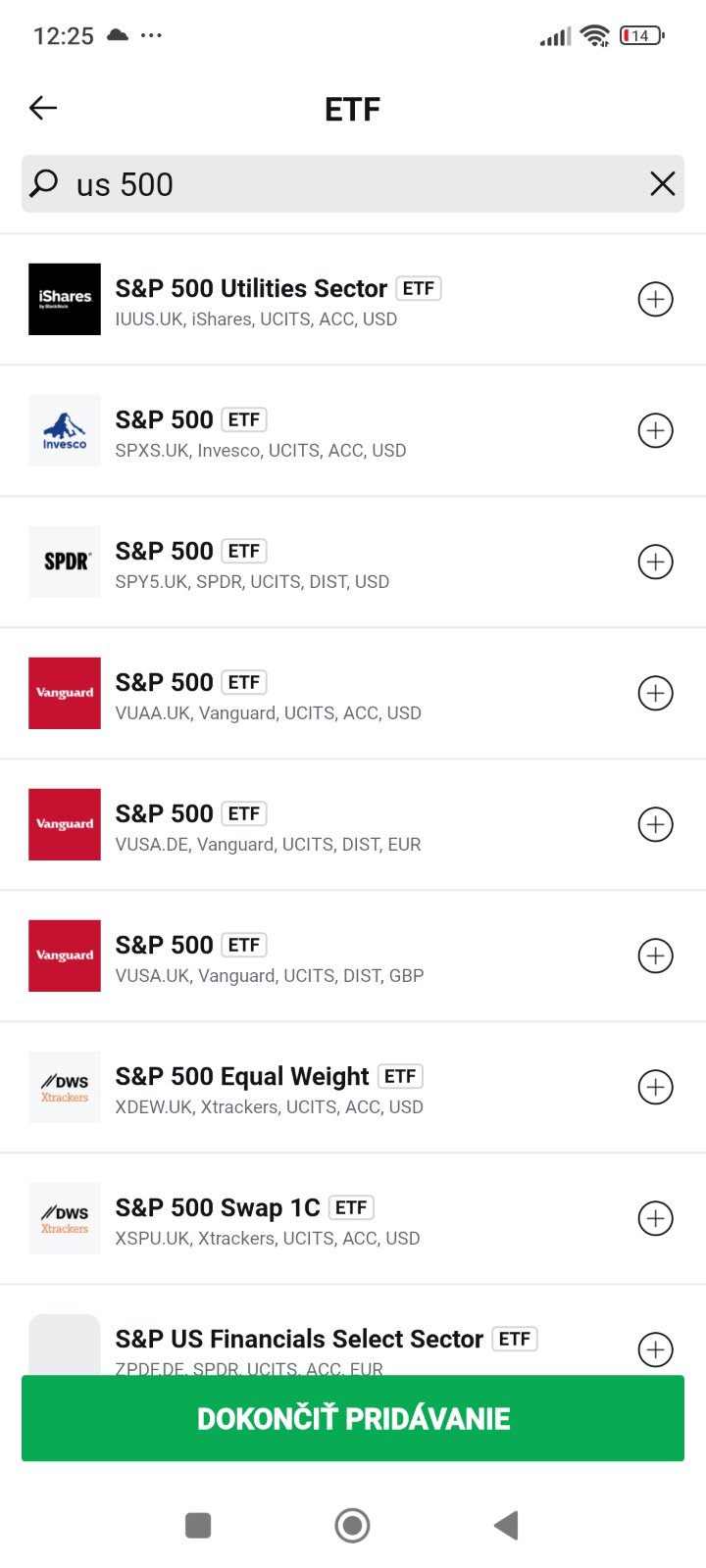Add S&P US Financials Select Sector ETF
Viewport: 706px width, 1568px height.
[655, 1349]
